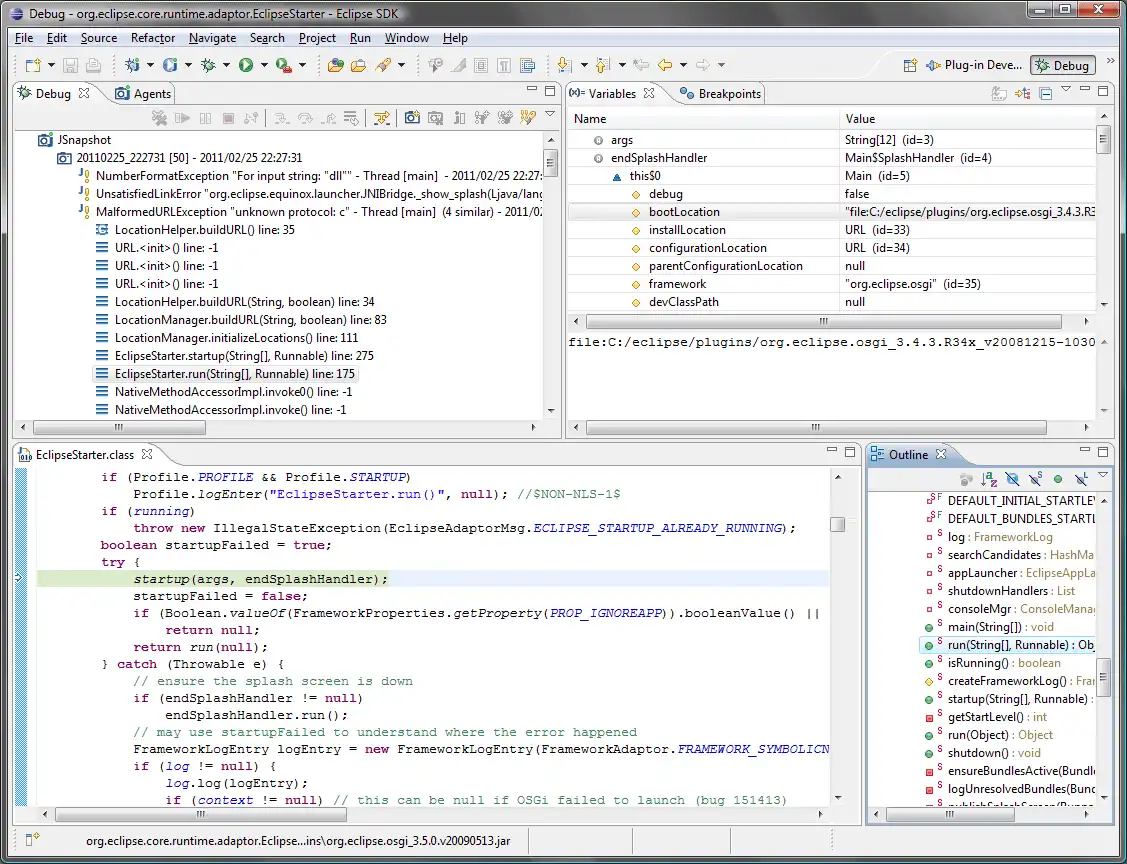Open the Navigate menu
Image resolution: width=1127 pixels, height=864 pixels.
pyautogui.click(x=212, y=38)
